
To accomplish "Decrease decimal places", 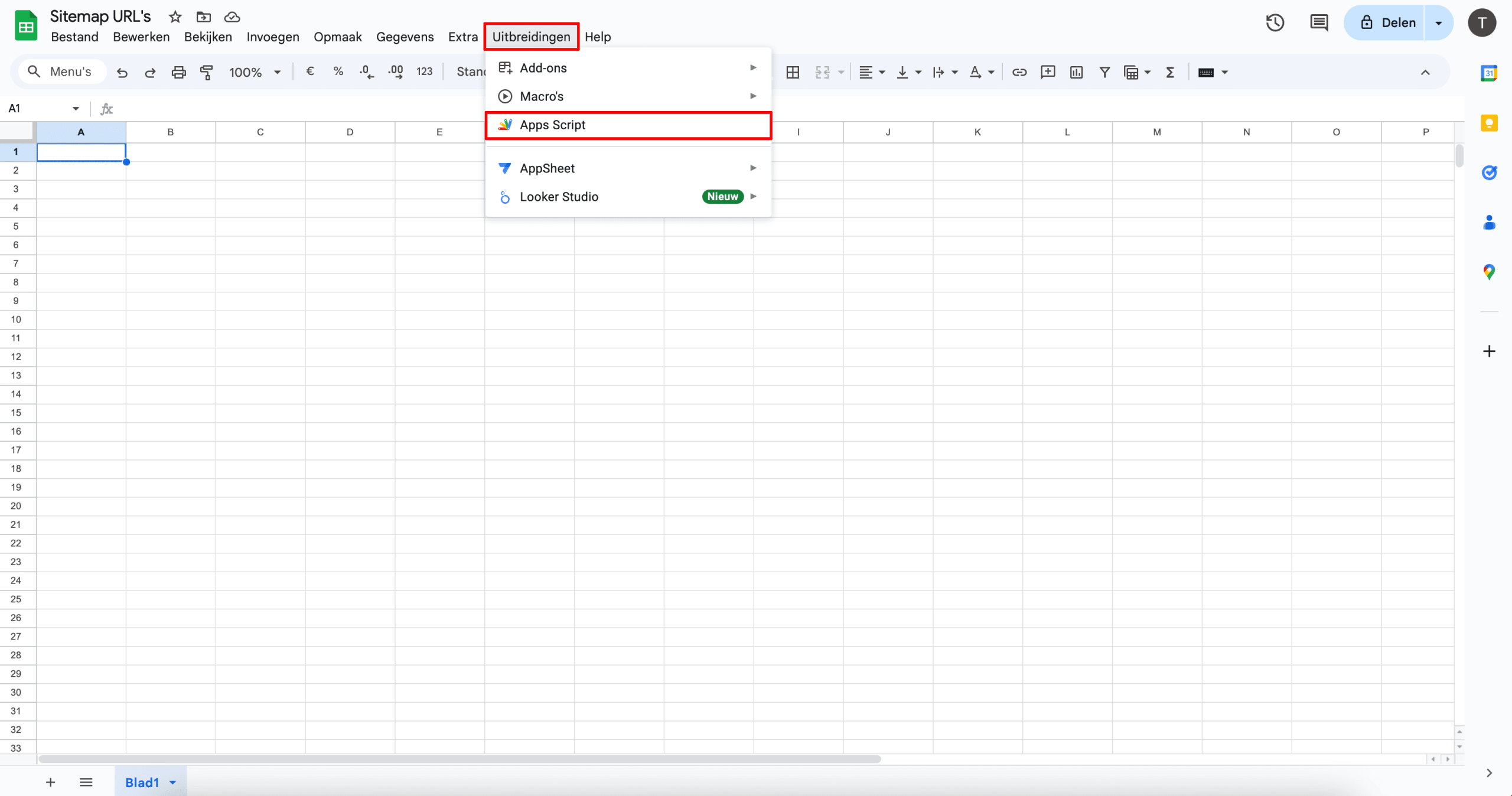I will [367, 72].
